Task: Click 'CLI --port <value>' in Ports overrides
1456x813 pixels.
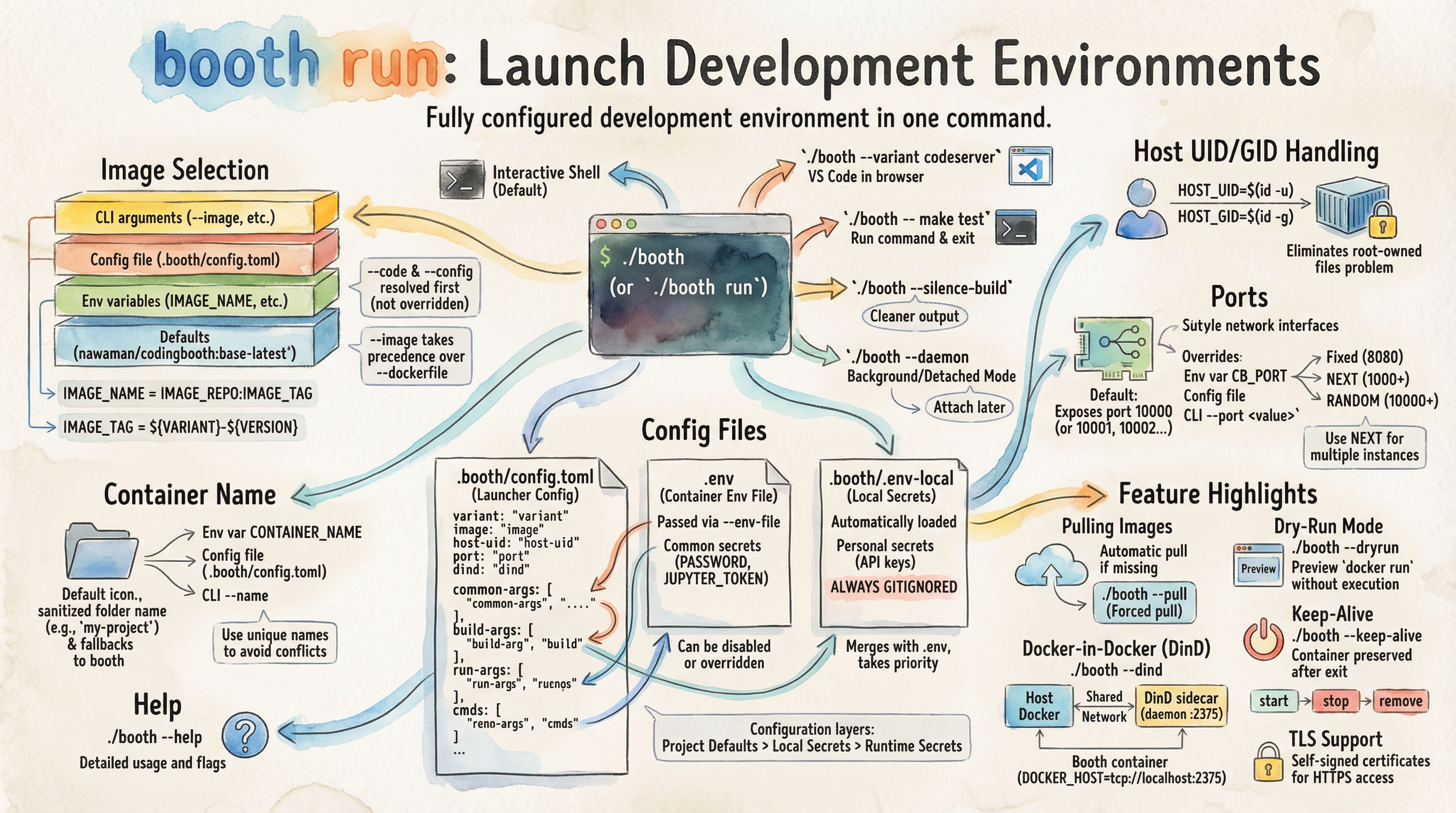Action: 1241,415
